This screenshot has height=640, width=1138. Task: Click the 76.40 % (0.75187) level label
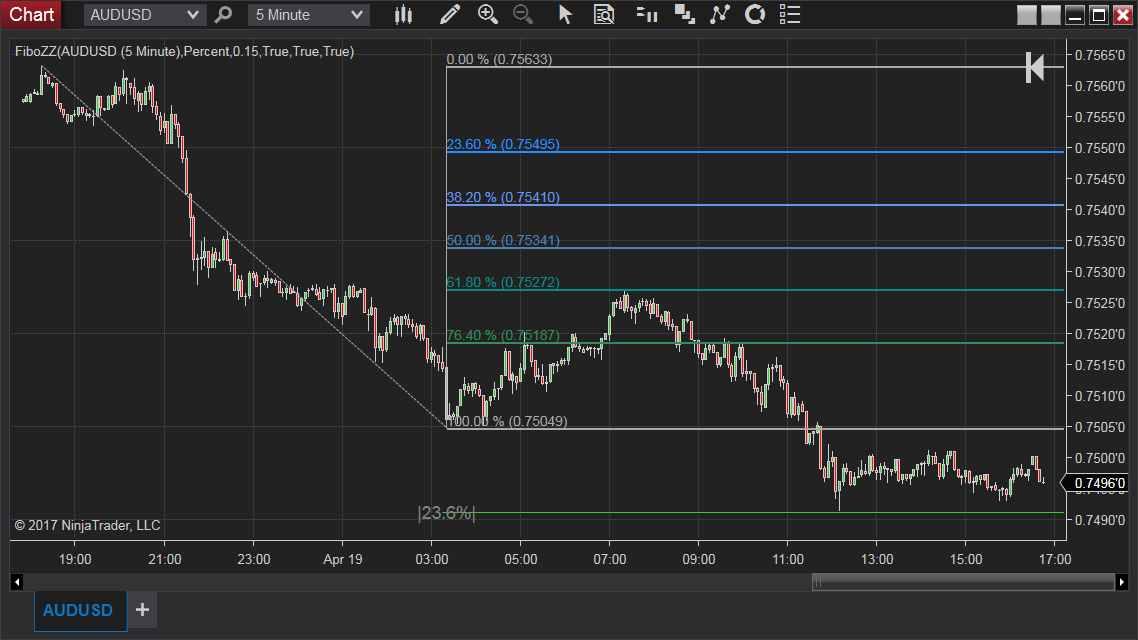(503, 335)
